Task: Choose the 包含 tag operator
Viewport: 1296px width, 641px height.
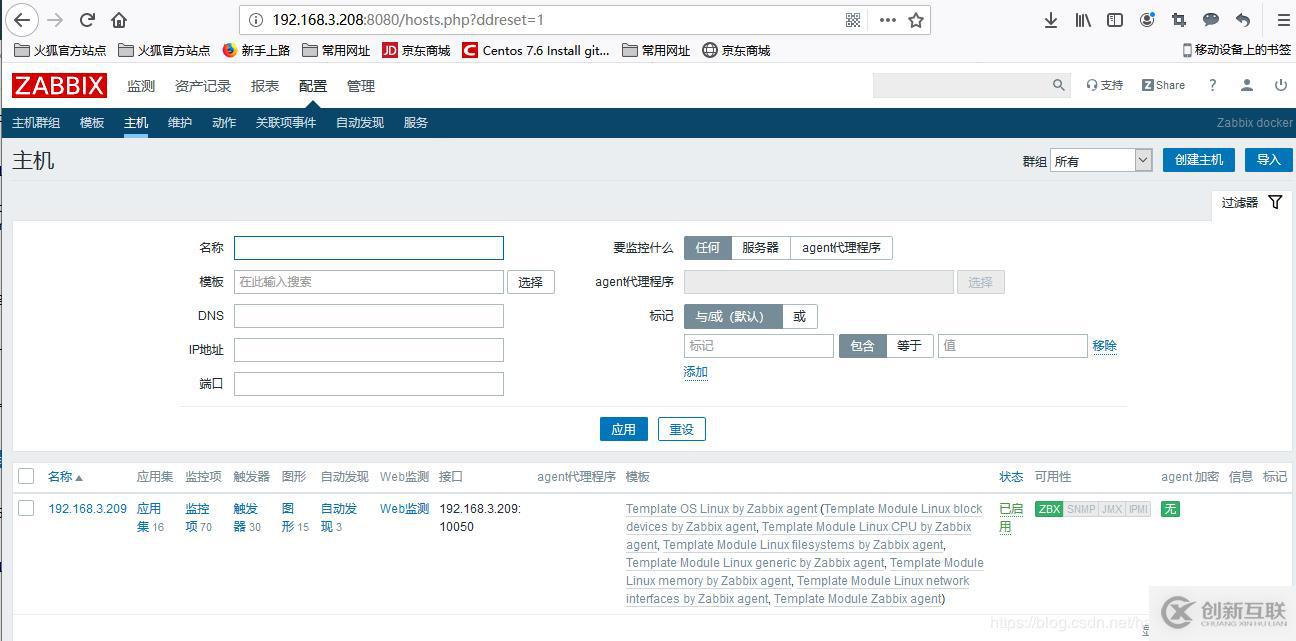Action: point(863,346)
